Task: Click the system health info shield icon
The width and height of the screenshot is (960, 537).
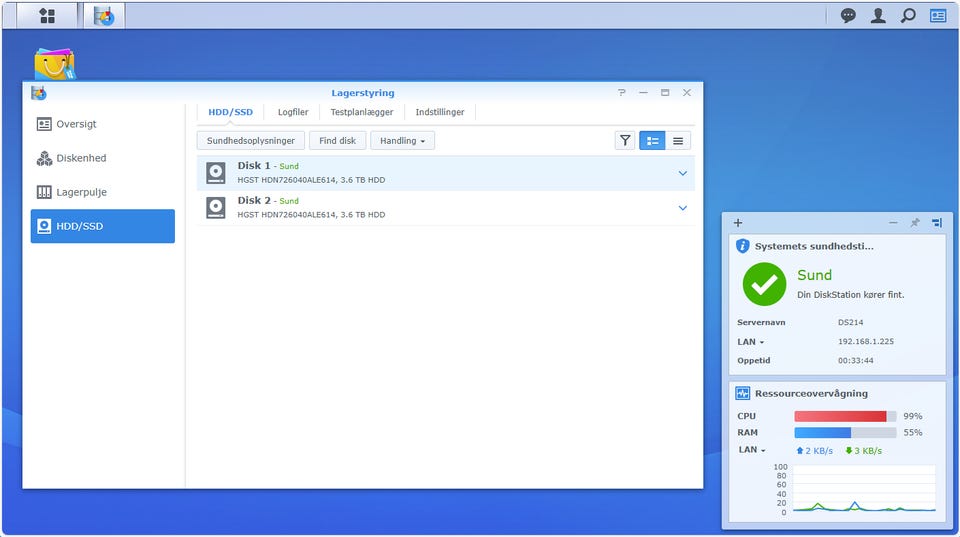Action: coord(743,246)
